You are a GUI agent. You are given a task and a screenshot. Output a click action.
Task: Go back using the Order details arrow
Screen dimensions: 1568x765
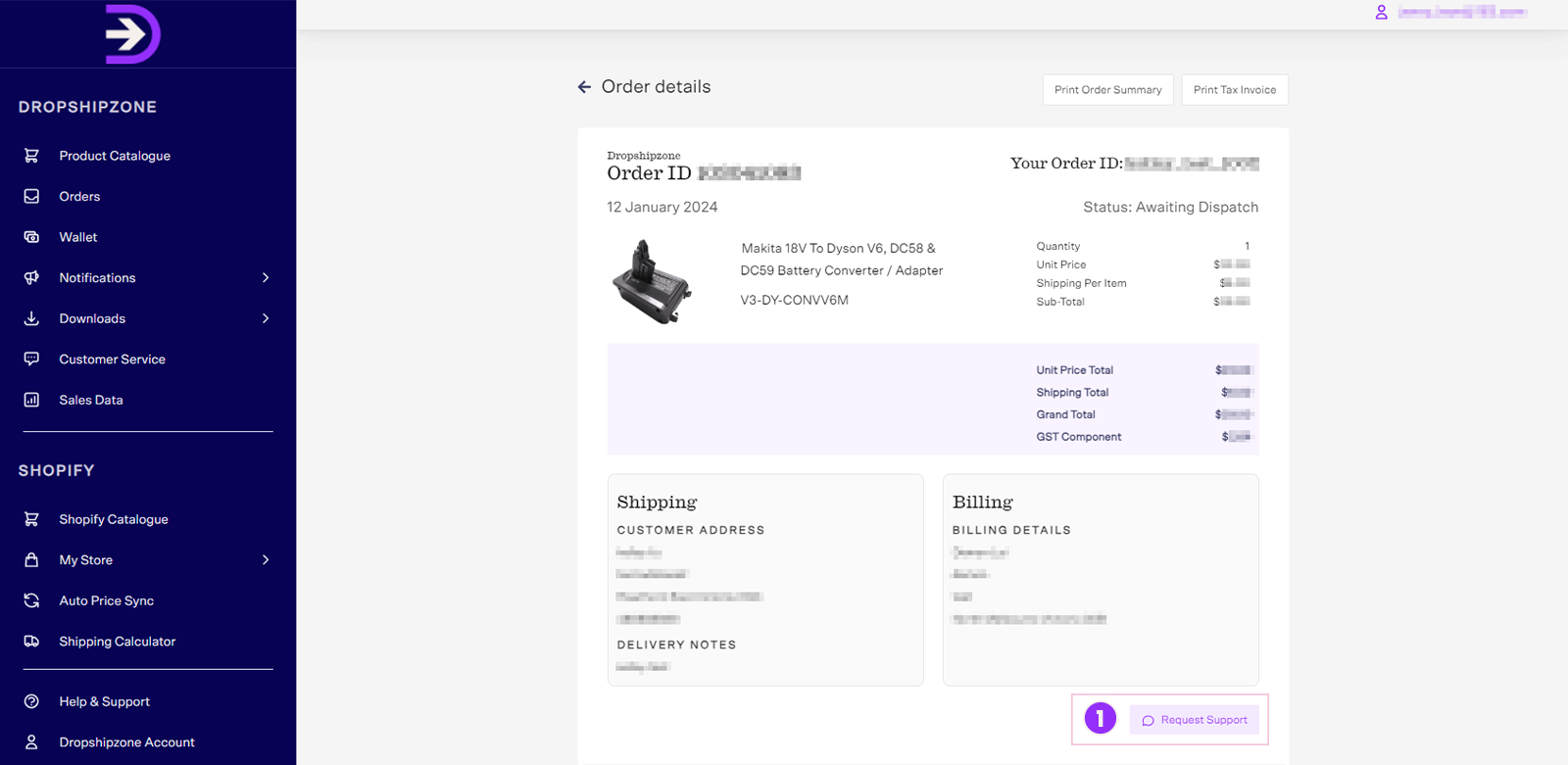point(584,87)
